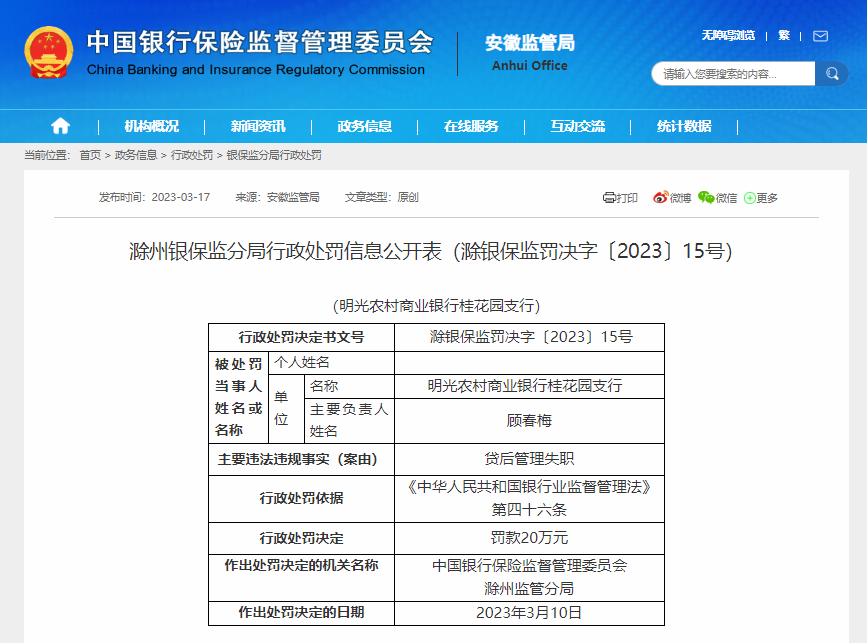Click the 行政处罚决定书文号 header cell
The width and height of the screenshot is (867, 643).
301,337
